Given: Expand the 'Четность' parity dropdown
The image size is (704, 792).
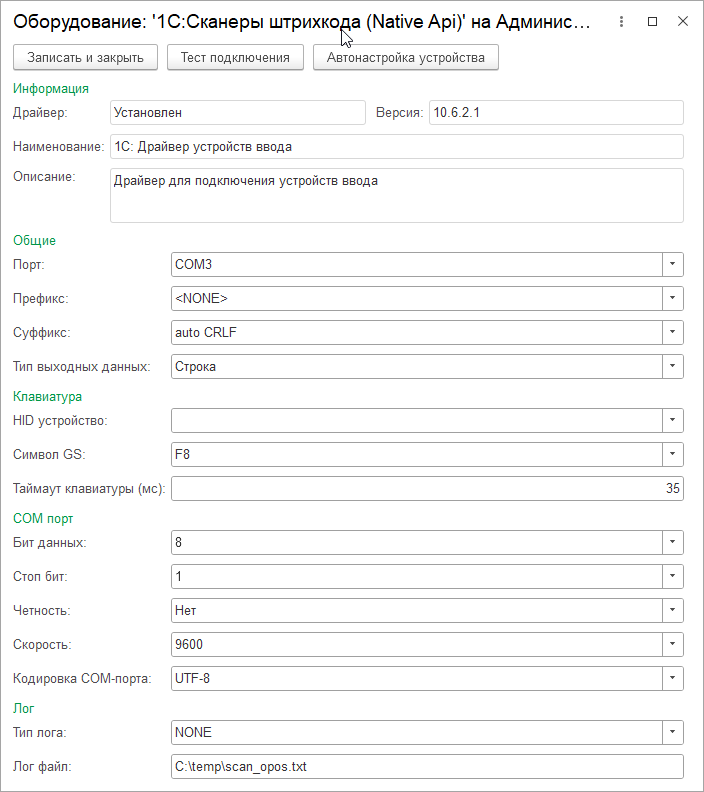Looking at the screenshot, I should click(673, 610).
